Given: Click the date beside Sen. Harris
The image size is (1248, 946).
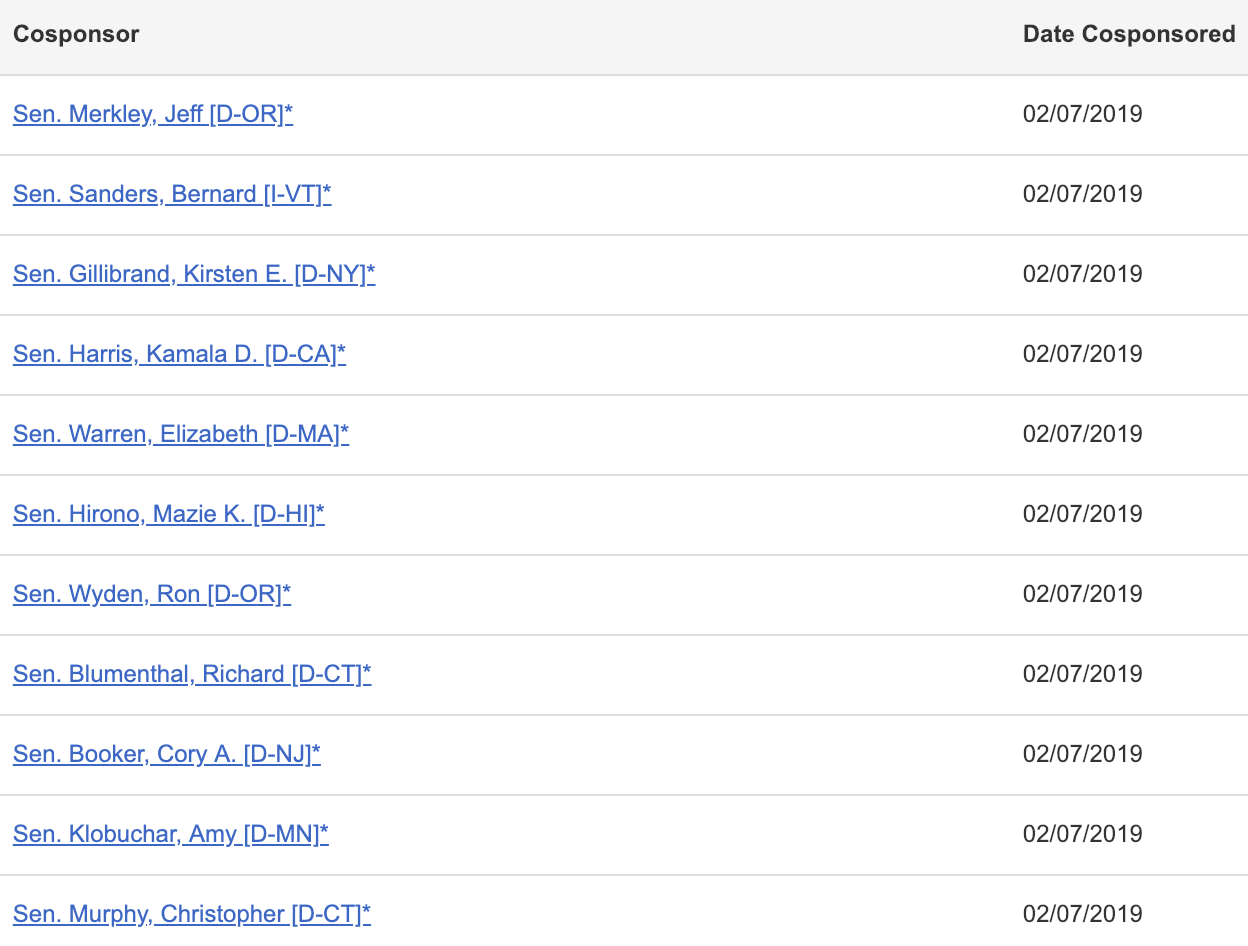Looking at the screenshot, I should [1082, 354].
